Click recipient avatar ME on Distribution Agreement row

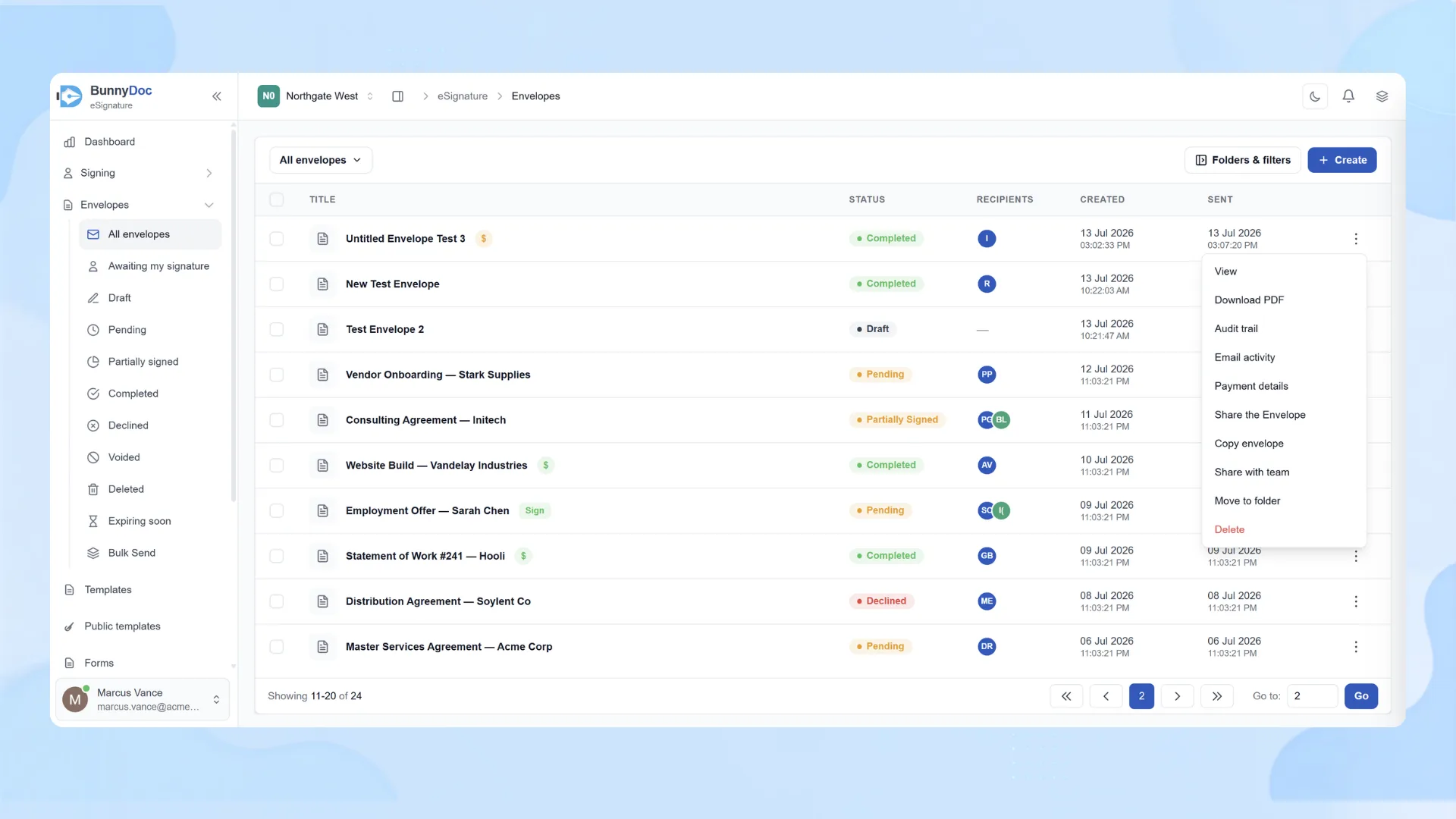point(987,601)
